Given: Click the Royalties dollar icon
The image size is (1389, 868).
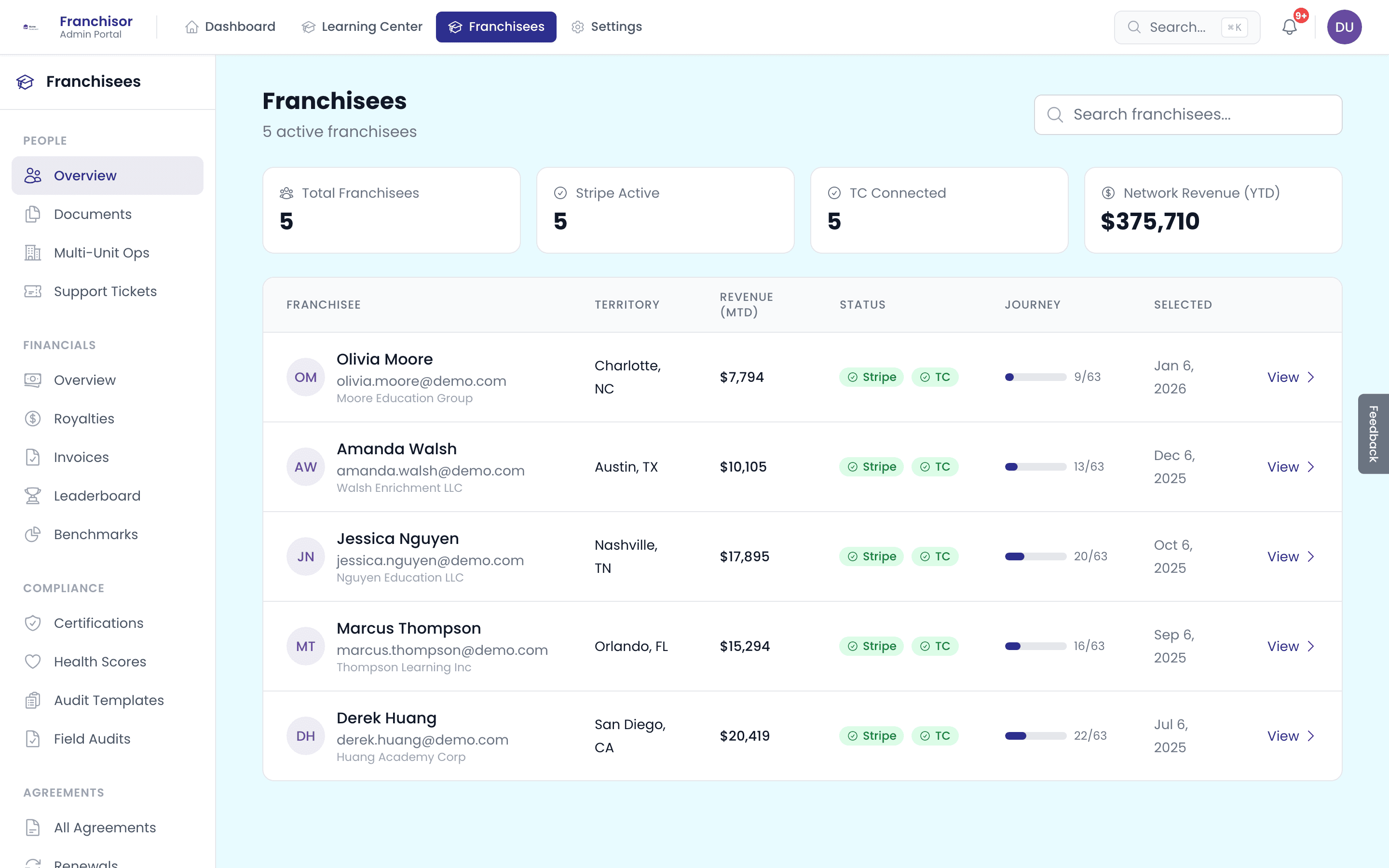Looking at the screenshot, I should [x=33, y=419].
